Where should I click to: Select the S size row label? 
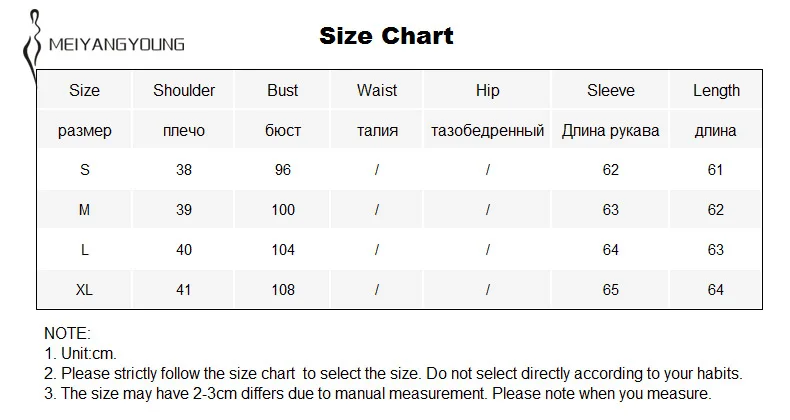[x=85, y=170]
